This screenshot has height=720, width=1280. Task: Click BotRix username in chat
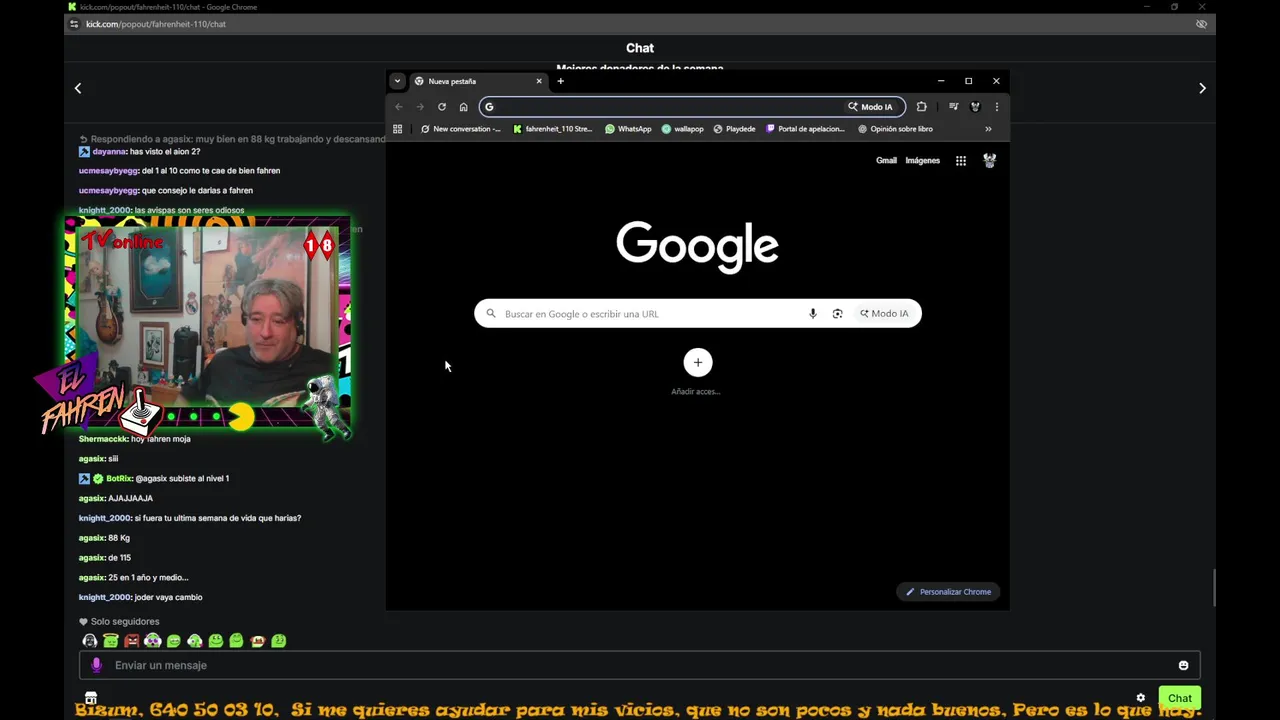[119, 478]
